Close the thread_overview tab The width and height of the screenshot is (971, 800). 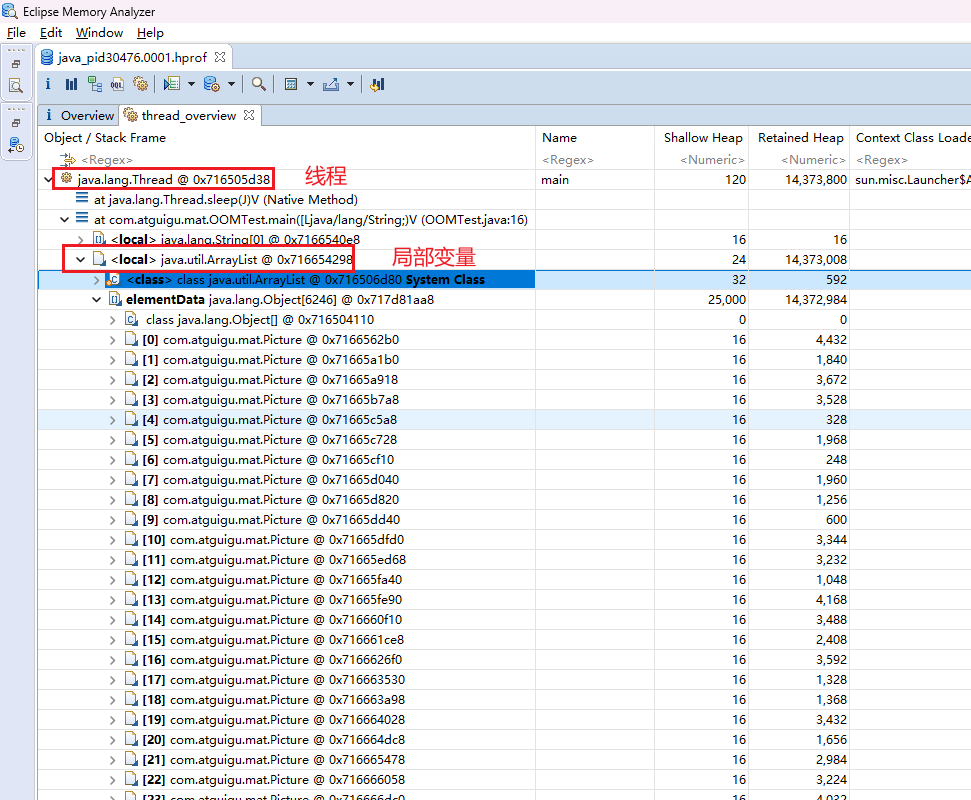(x=249, y=115)
